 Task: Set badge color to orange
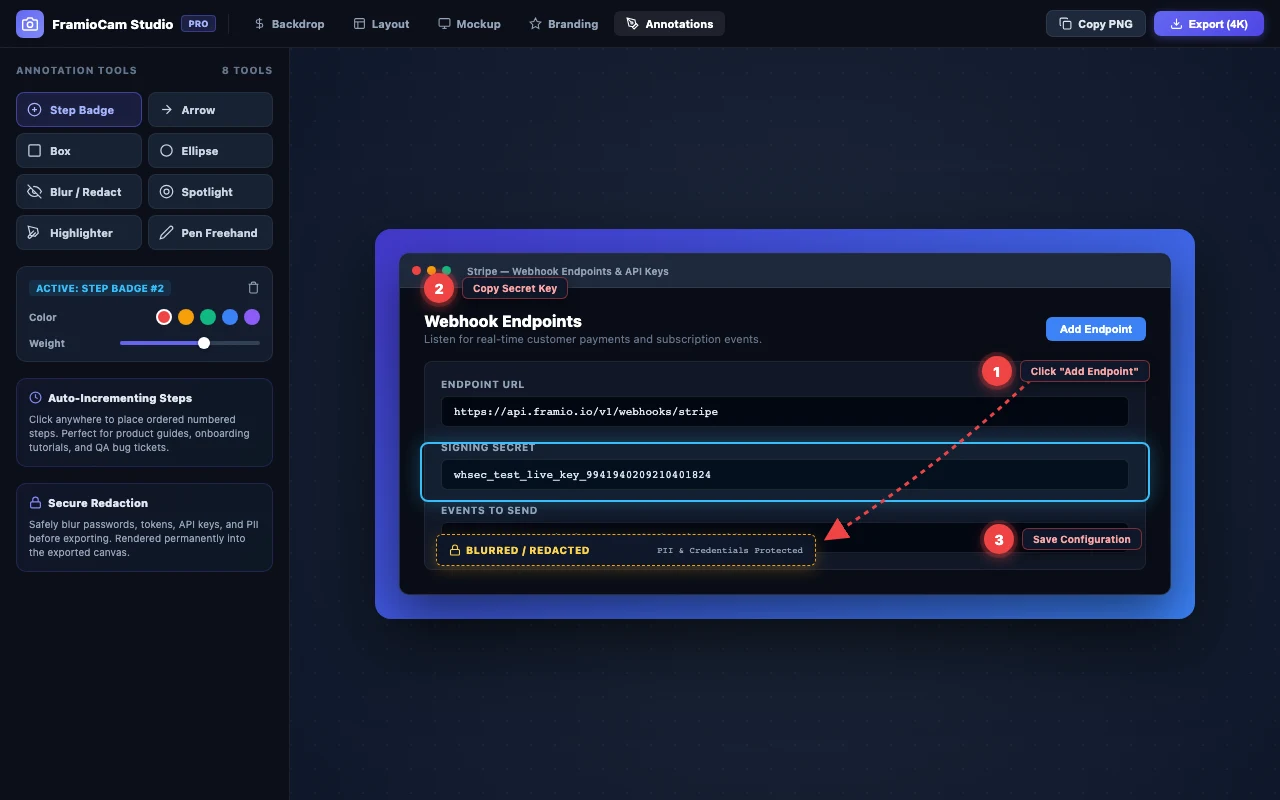(x=186, y=317)
